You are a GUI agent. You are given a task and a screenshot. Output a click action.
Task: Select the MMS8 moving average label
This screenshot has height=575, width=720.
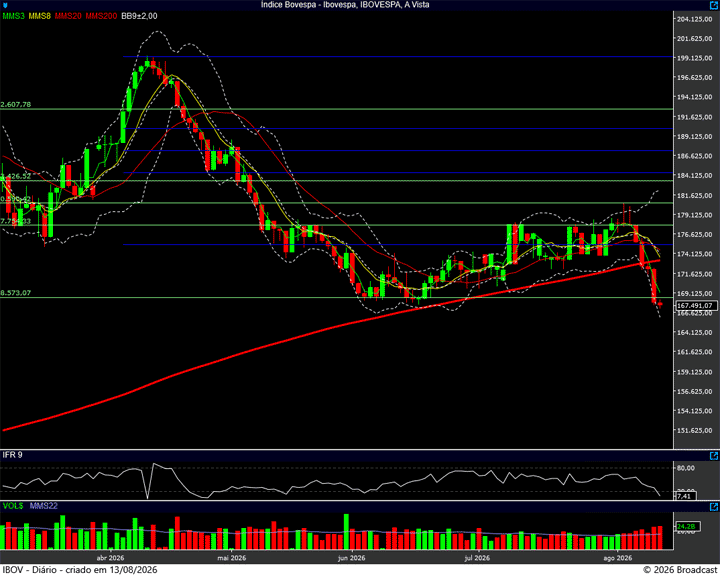click(x=39, y=16)
